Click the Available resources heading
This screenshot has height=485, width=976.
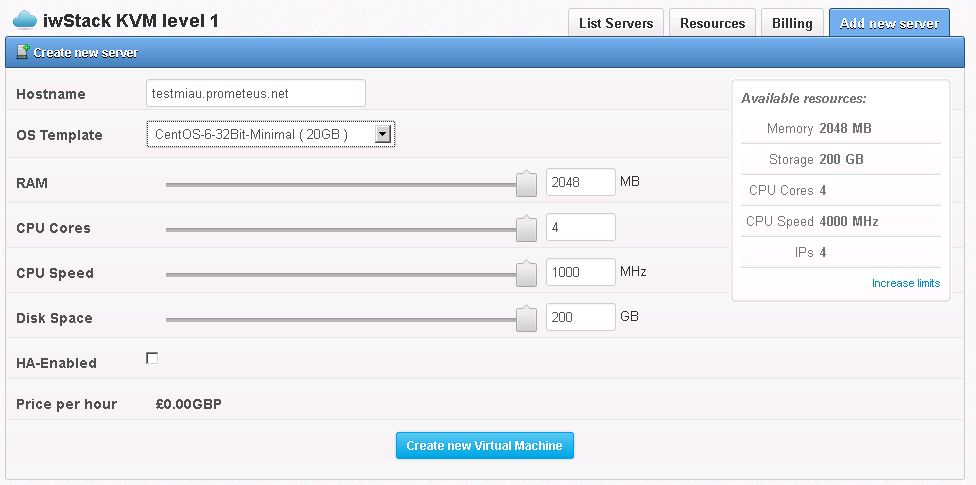(x=804, y=98)
